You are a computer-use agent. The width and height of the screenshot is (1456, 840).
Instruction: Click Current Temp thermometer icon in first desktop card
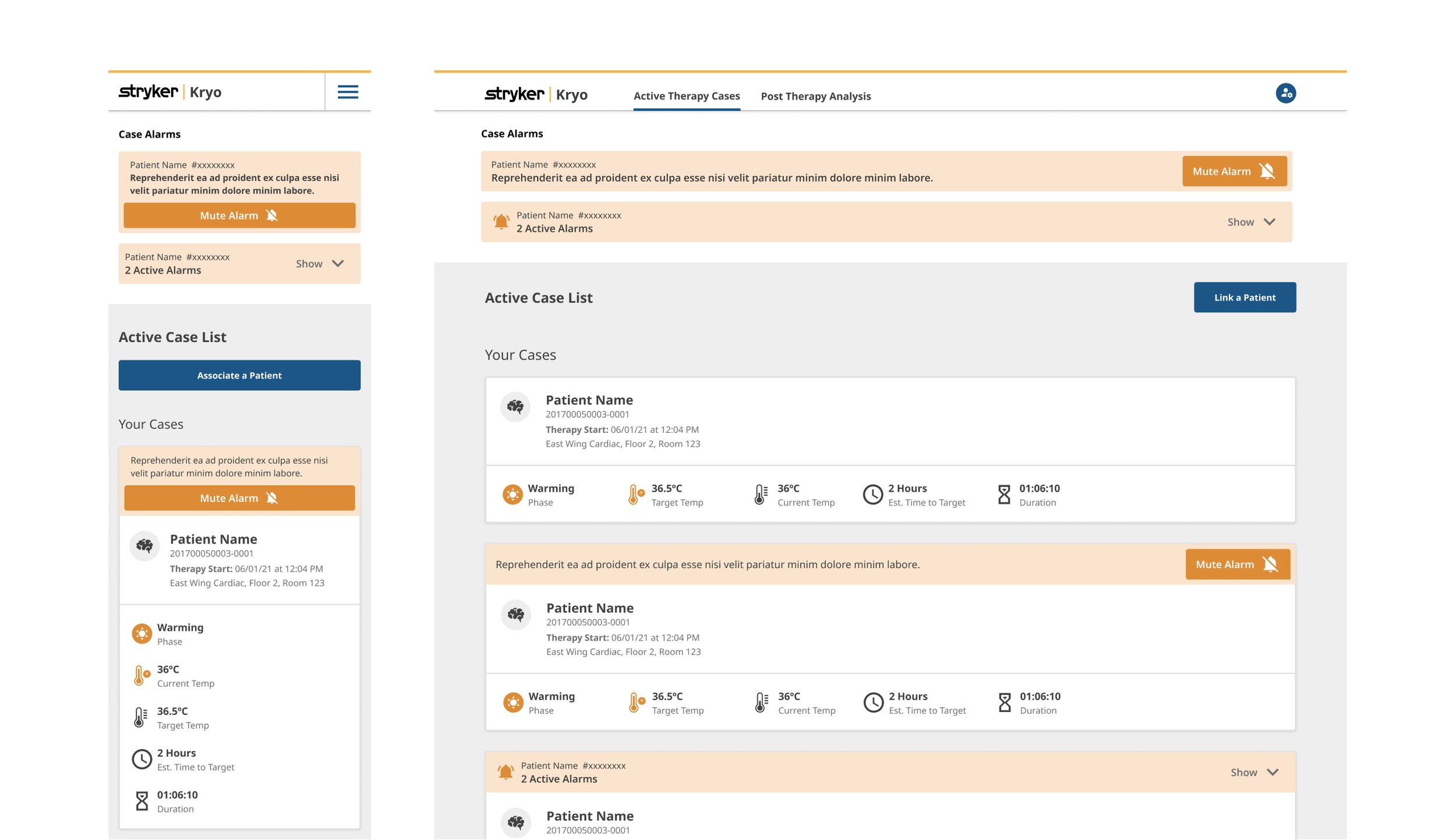pyautogui.click(x=761, y=495)
